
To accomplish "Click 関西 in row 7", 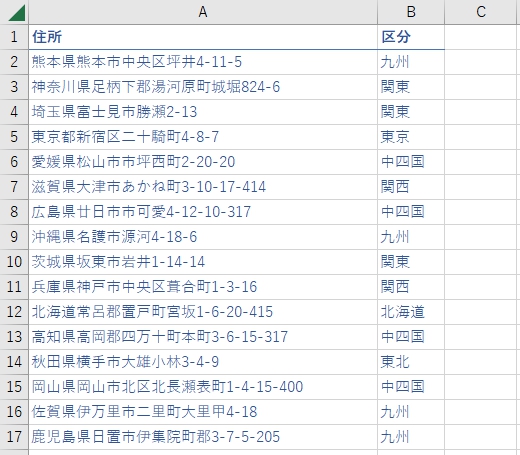I will 411,187.
